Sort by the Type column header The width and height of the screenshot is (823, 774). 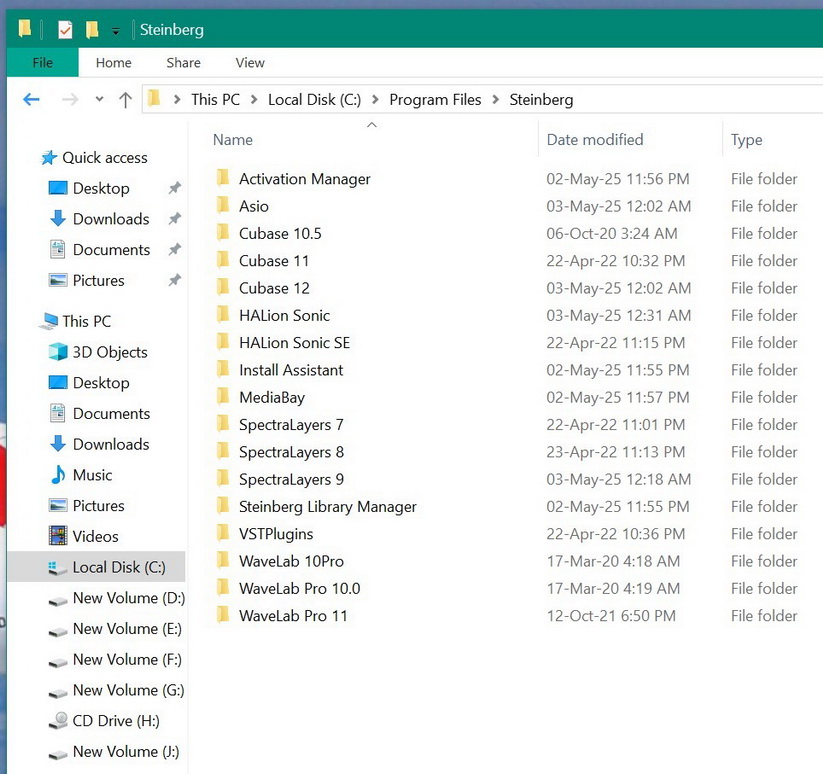(x=746, y=140)
